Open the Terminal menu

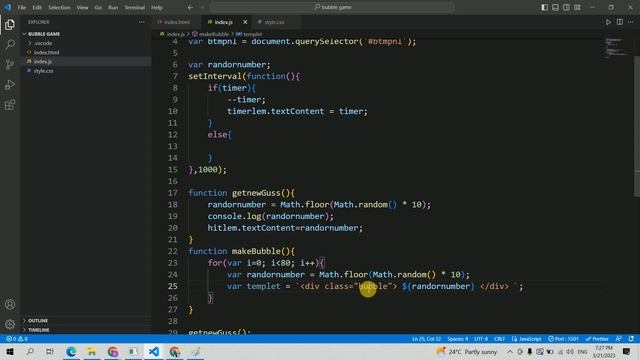[x=135, y=7]
